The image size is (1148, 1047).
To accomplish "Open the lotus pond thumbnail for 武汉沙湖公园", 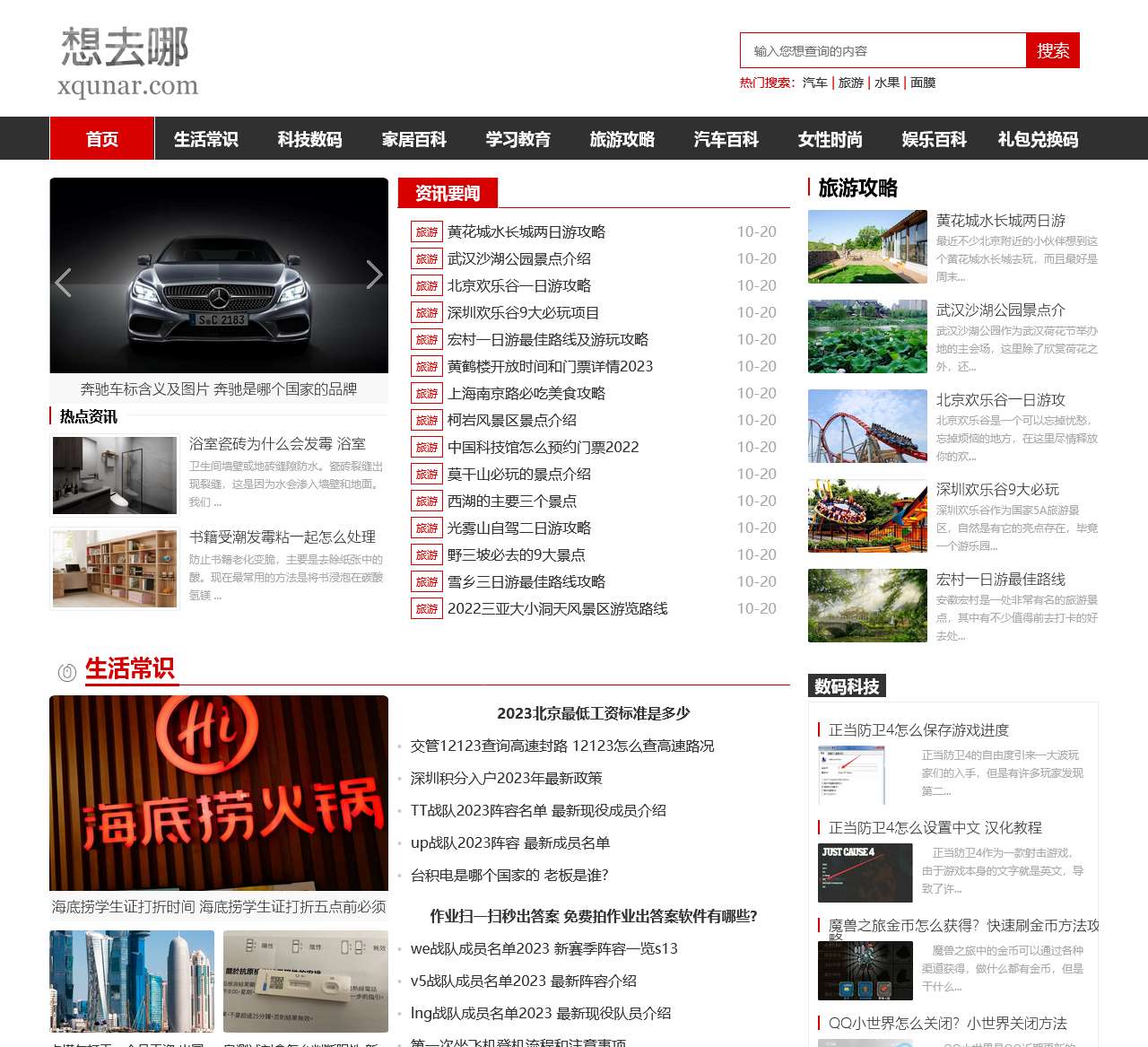I will (x=867, y=336).
